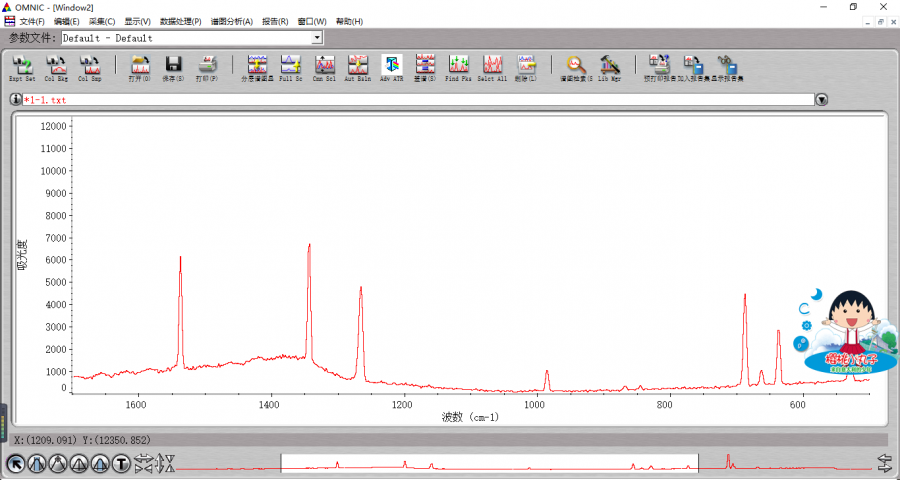Open the 参数文件 Default dropdown
900x480 pixels.
317,38
